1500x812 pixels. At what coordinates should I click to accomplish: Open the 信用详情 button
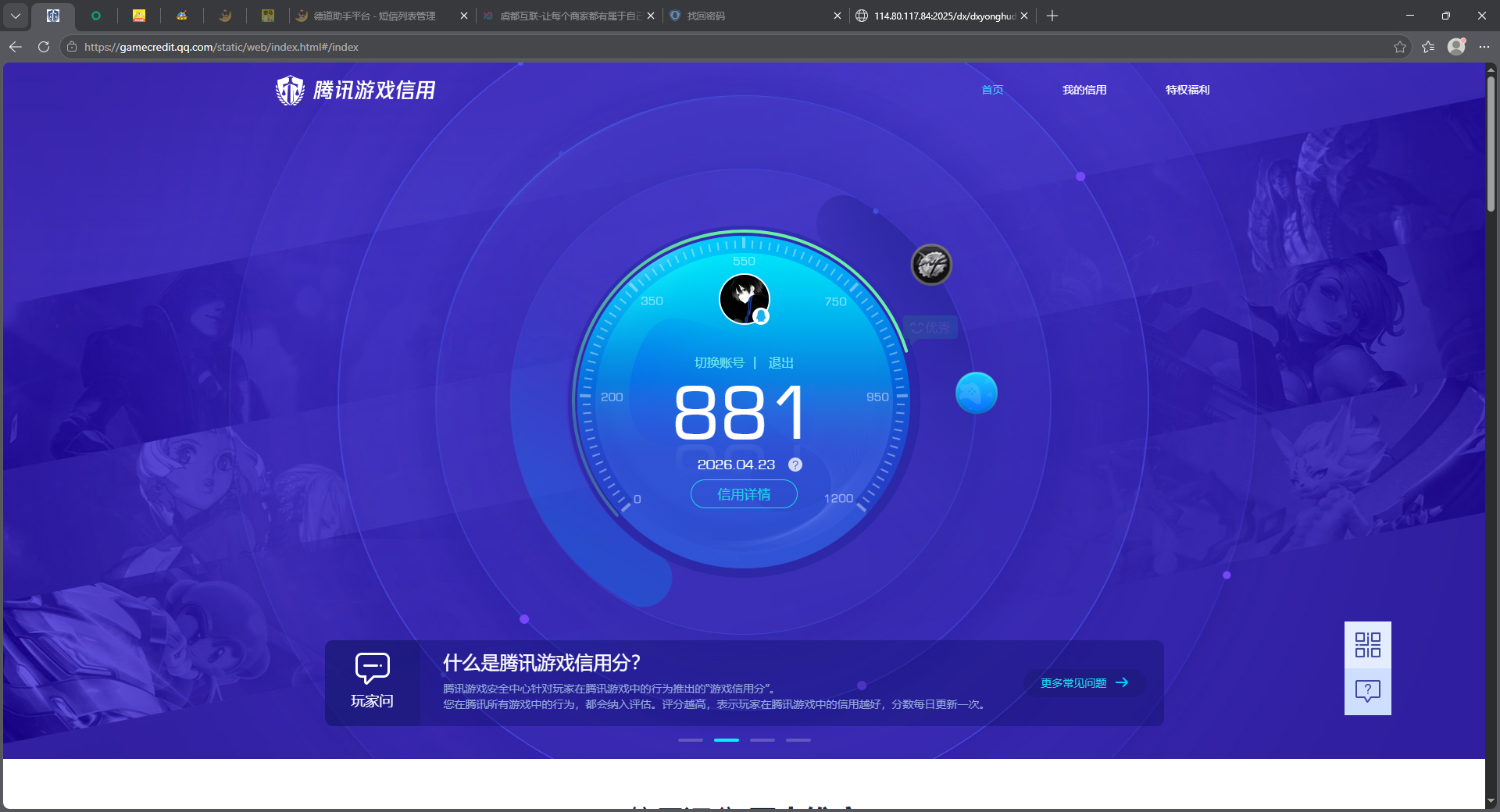[x=744, y=494]
